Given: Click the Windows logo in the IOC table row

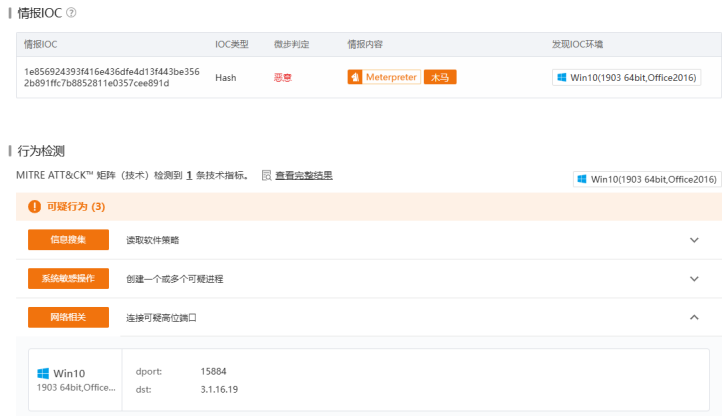Looking at the screenshot, I should pos(561,78).
